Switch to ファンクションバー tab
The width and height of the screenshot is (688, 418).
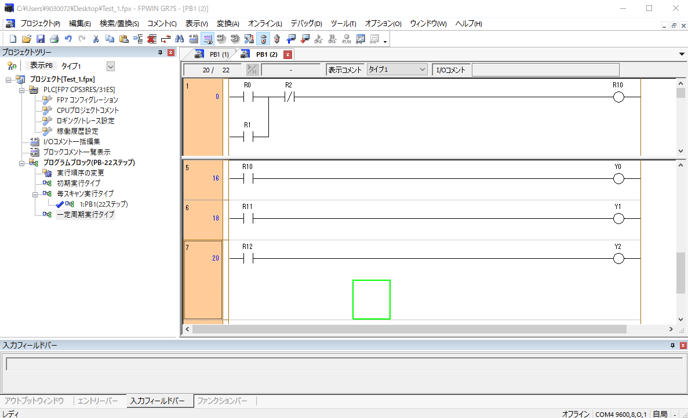pyautogui.click(x=222, y=401)
